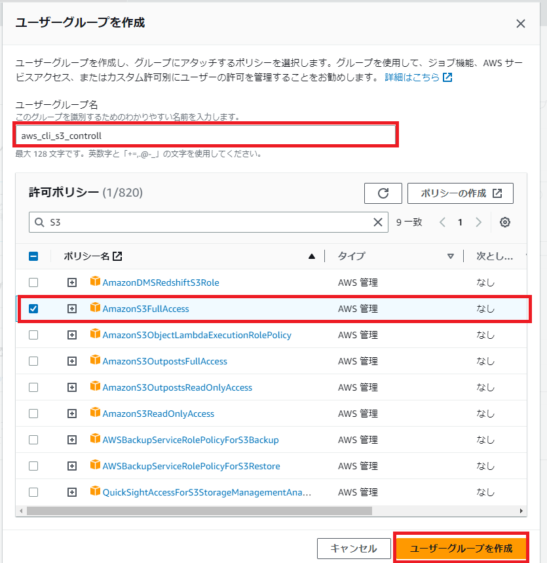Toggle the select-all policies checkbox
547x563 pixels.
(x=33, y=256)
